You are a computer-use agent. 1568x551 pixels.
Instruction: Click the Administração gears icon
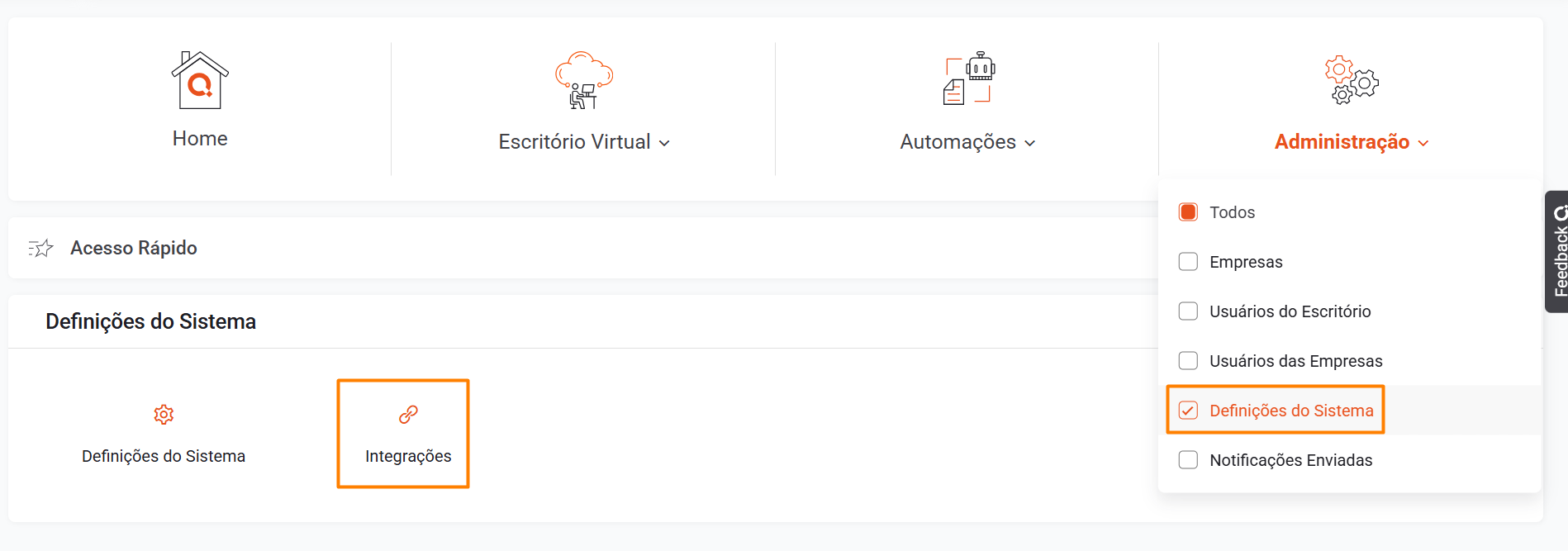(x=1351, y=80)
